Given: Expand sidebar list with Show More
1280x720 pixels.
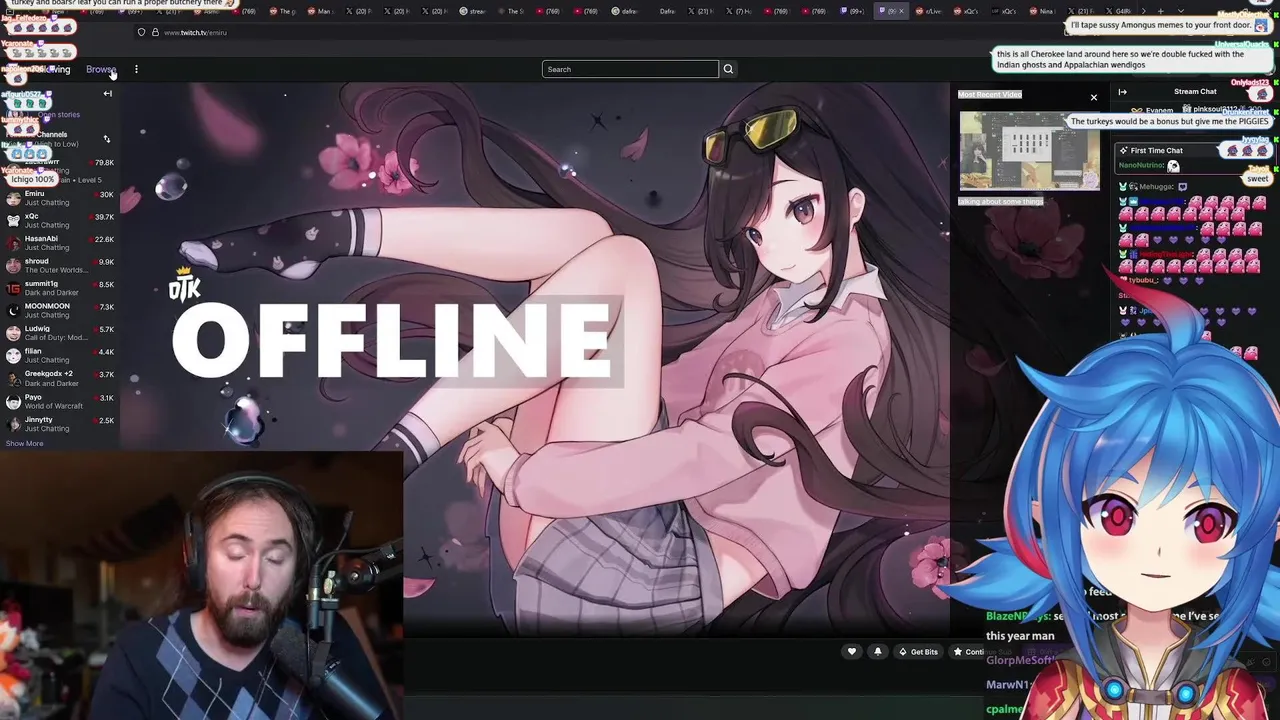Looking at the screenshot, I should click(24, 443).
